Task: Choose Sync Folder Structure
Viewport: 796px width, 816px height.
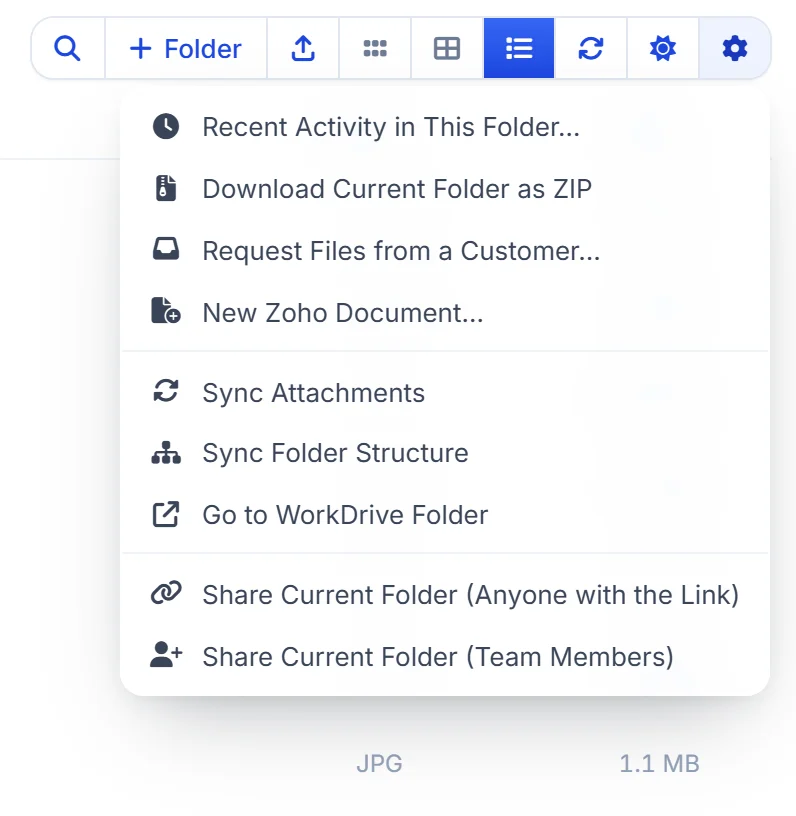Action: tap(445, 453)
